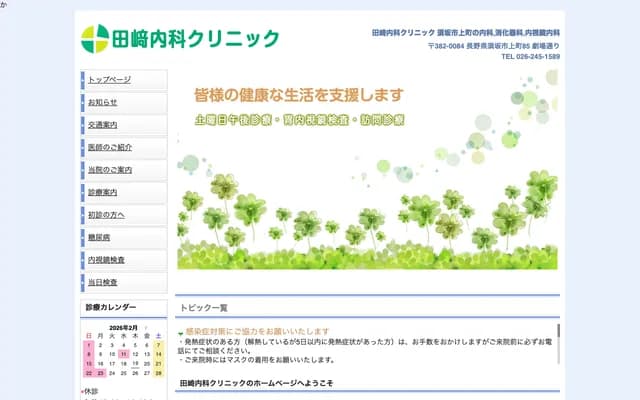Open the 感染症対策にご協力をお願いいたします topic

(257, 331)
